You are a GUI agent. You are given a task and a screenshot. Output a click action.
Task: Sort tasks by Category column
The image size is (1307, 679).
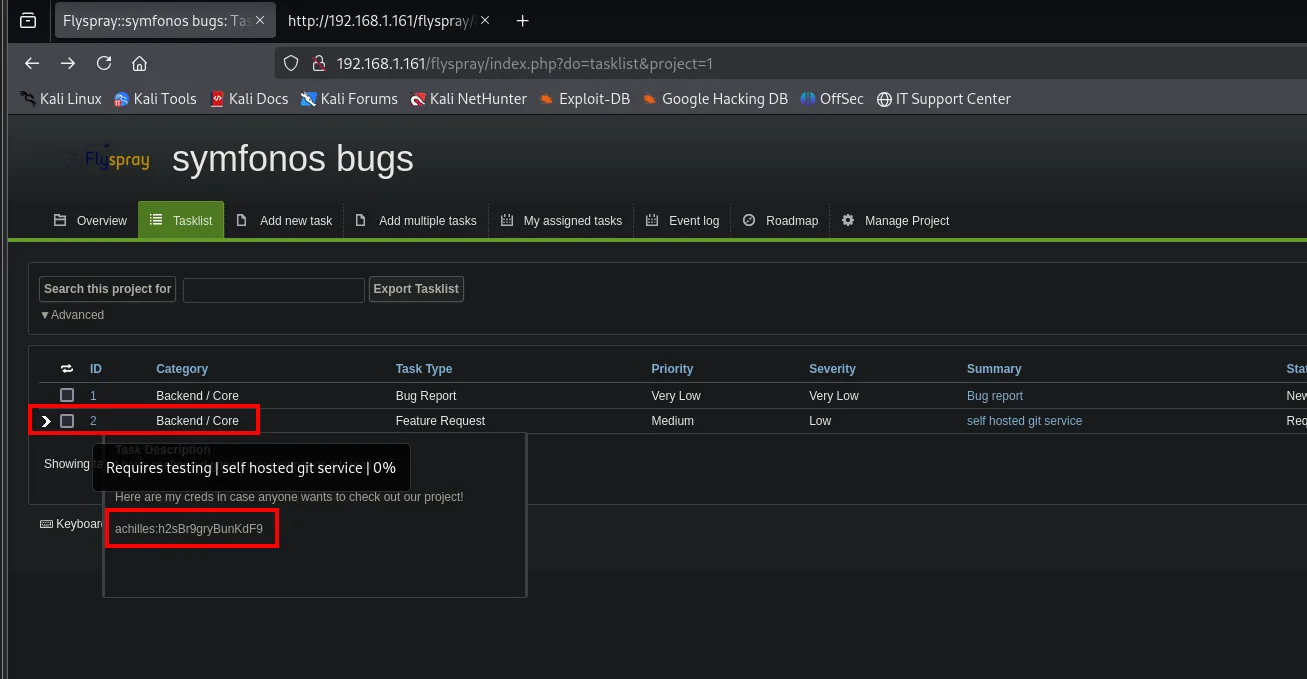point(182,369)
